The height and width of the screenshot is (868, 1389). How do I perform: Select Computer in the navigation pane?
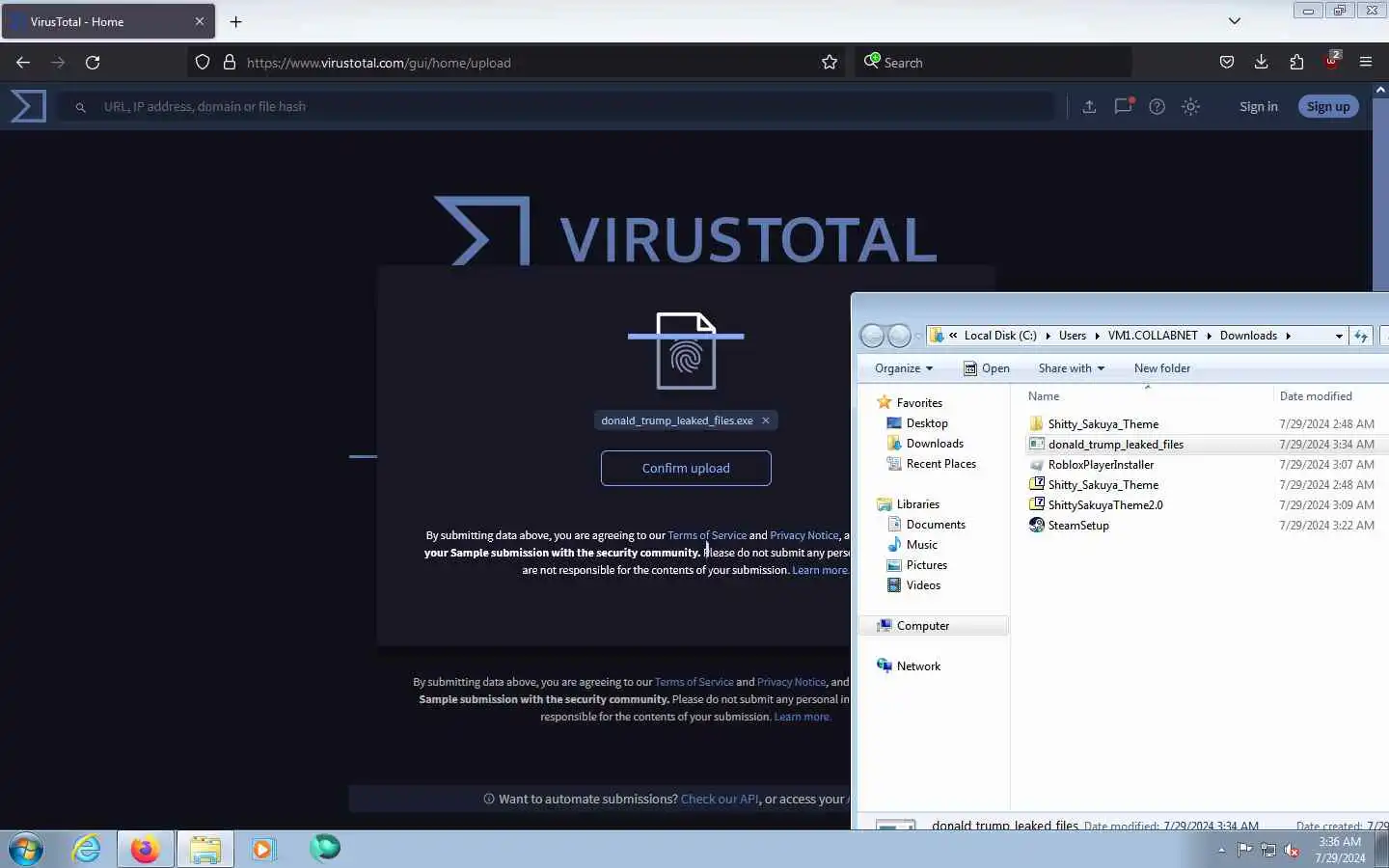922,626
